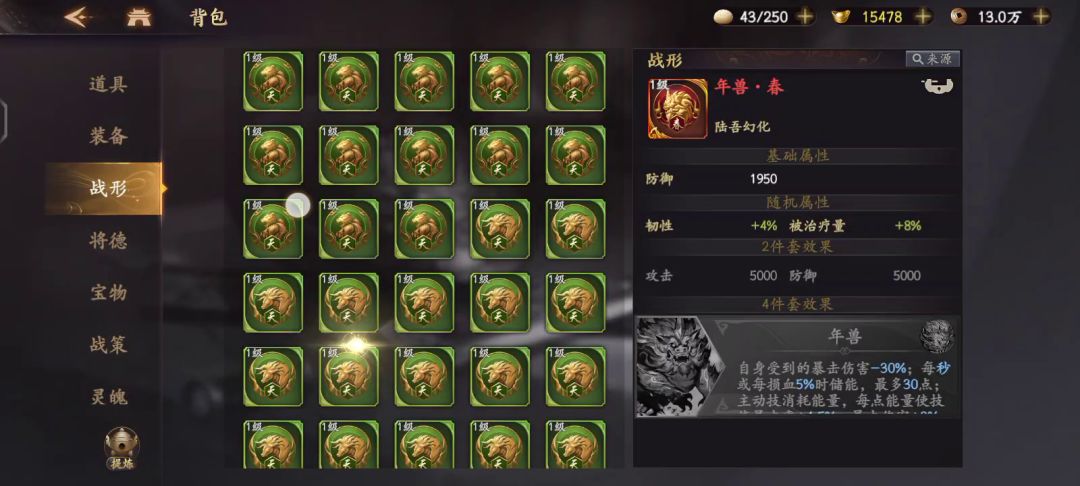Tap the equip icon beside 年兽·春

point(937,85)
